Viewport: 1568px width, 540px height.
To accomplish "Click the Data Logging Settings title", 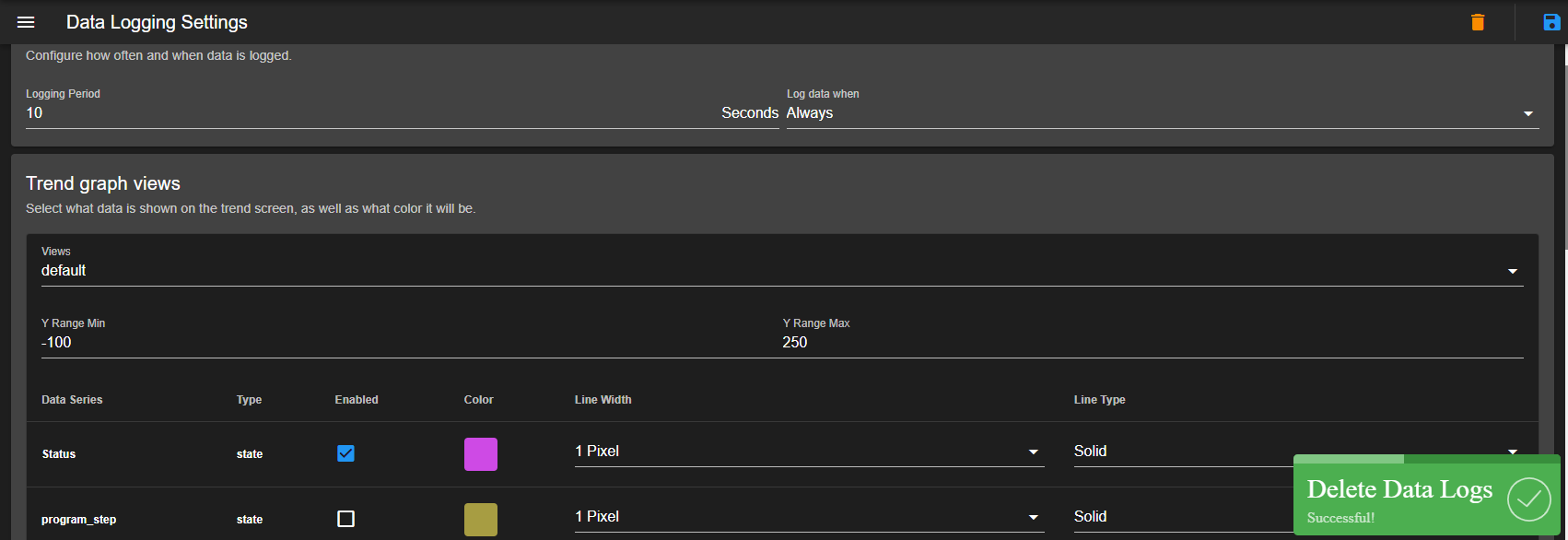I will click(157, 22).
